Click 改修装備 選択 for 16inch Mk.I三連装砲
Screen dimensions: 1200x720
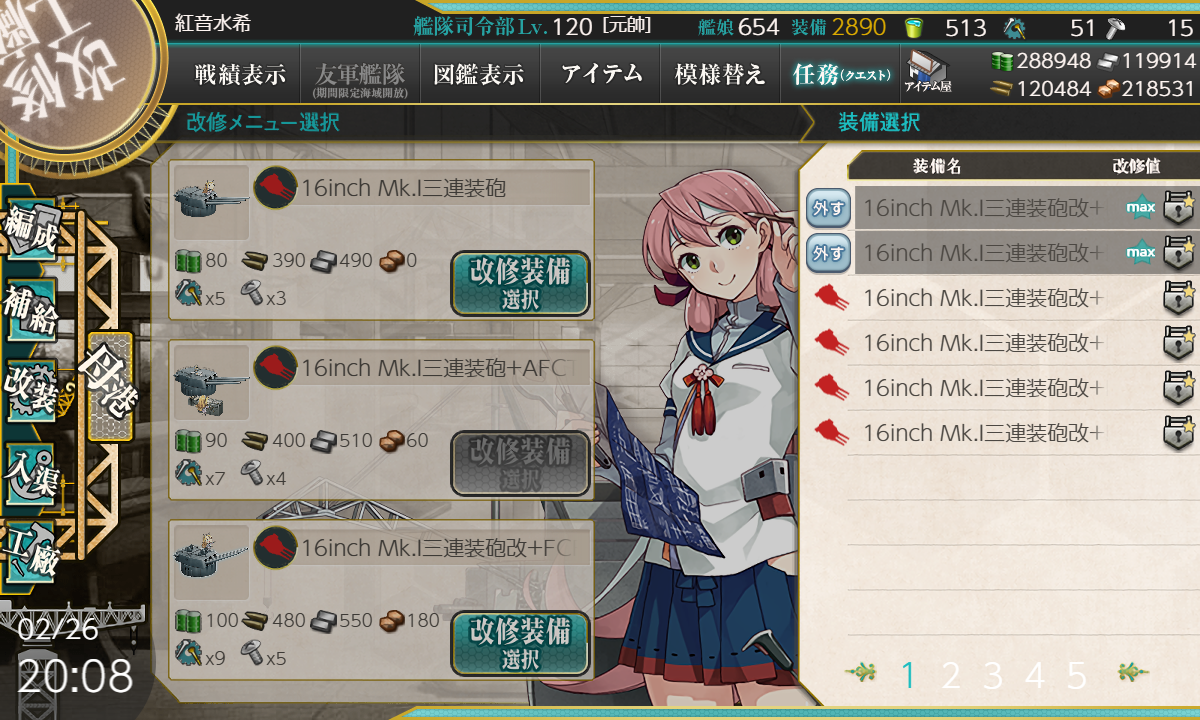pos(520,284)
